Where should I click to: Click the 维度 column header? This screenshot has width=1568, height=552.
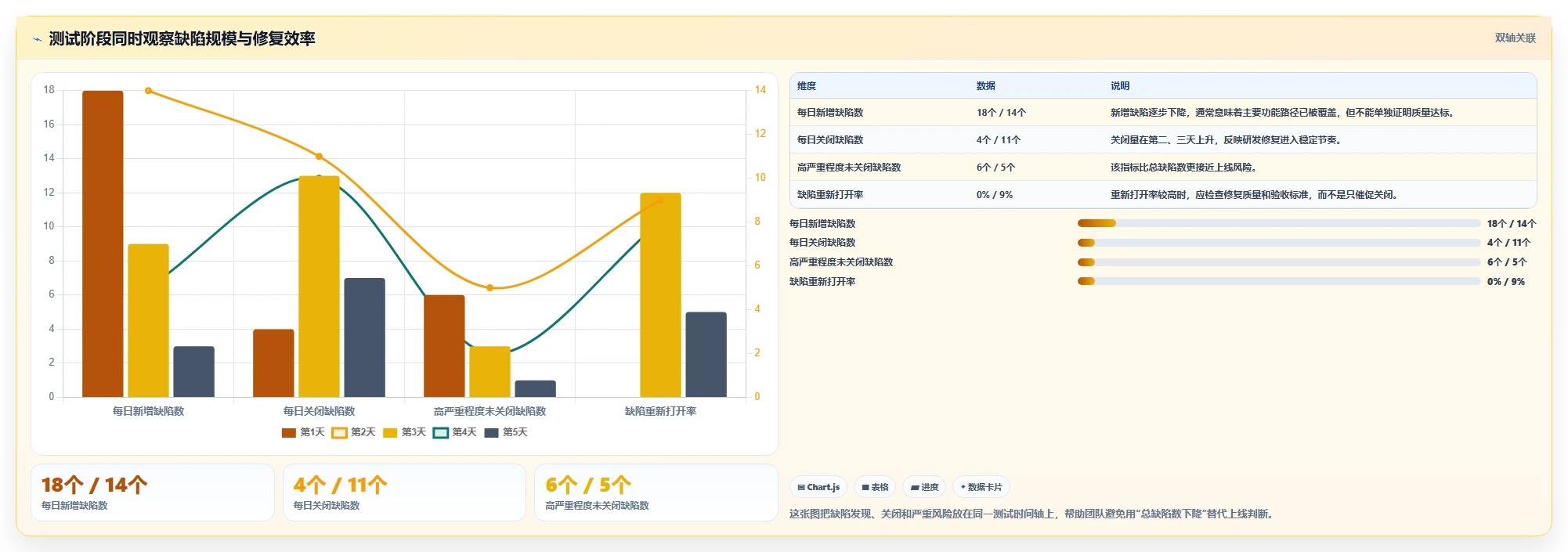[x=807, y=86]
